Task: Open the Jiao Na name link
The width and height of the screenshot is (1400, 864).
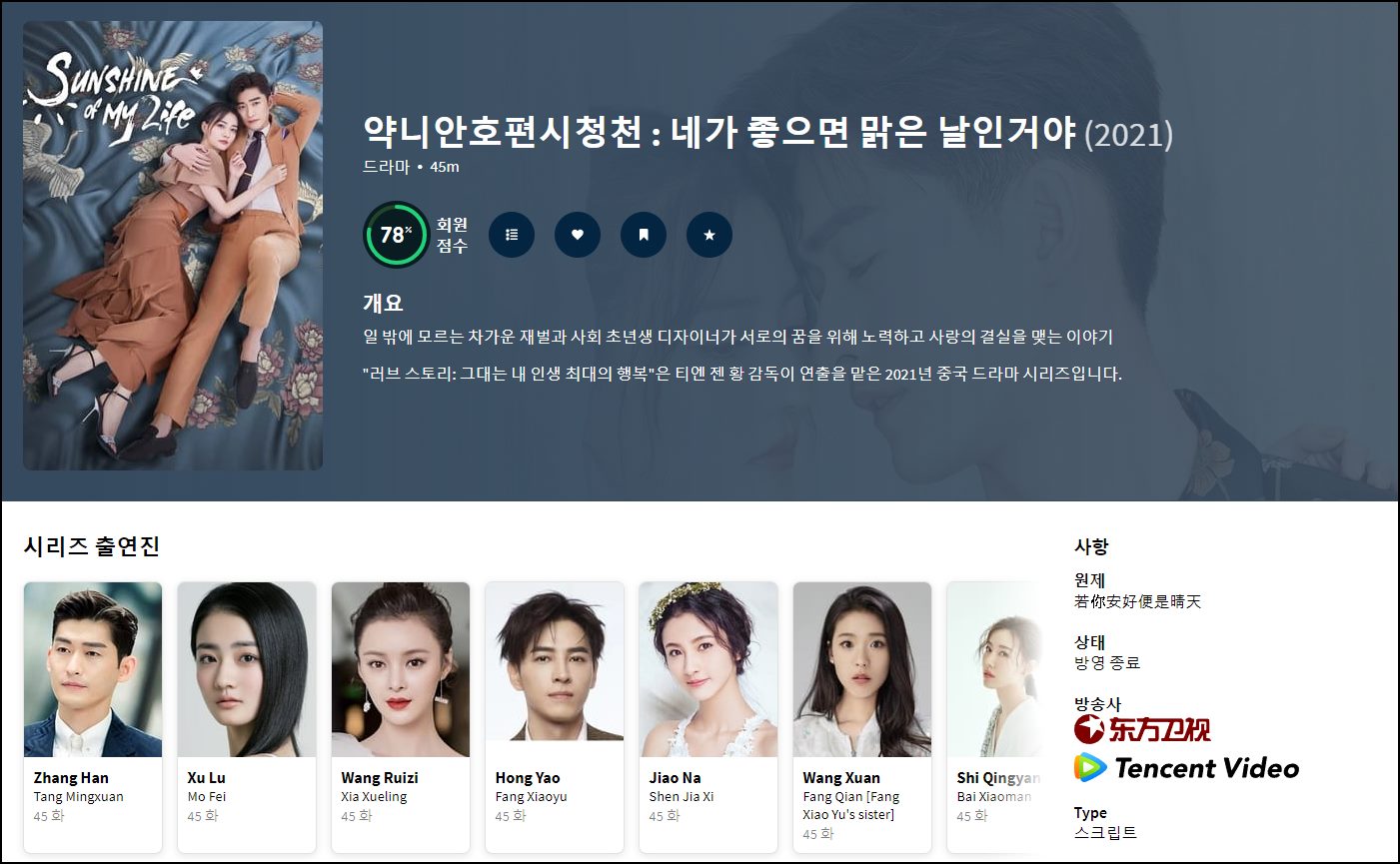Action: click(x=675, y=777)
